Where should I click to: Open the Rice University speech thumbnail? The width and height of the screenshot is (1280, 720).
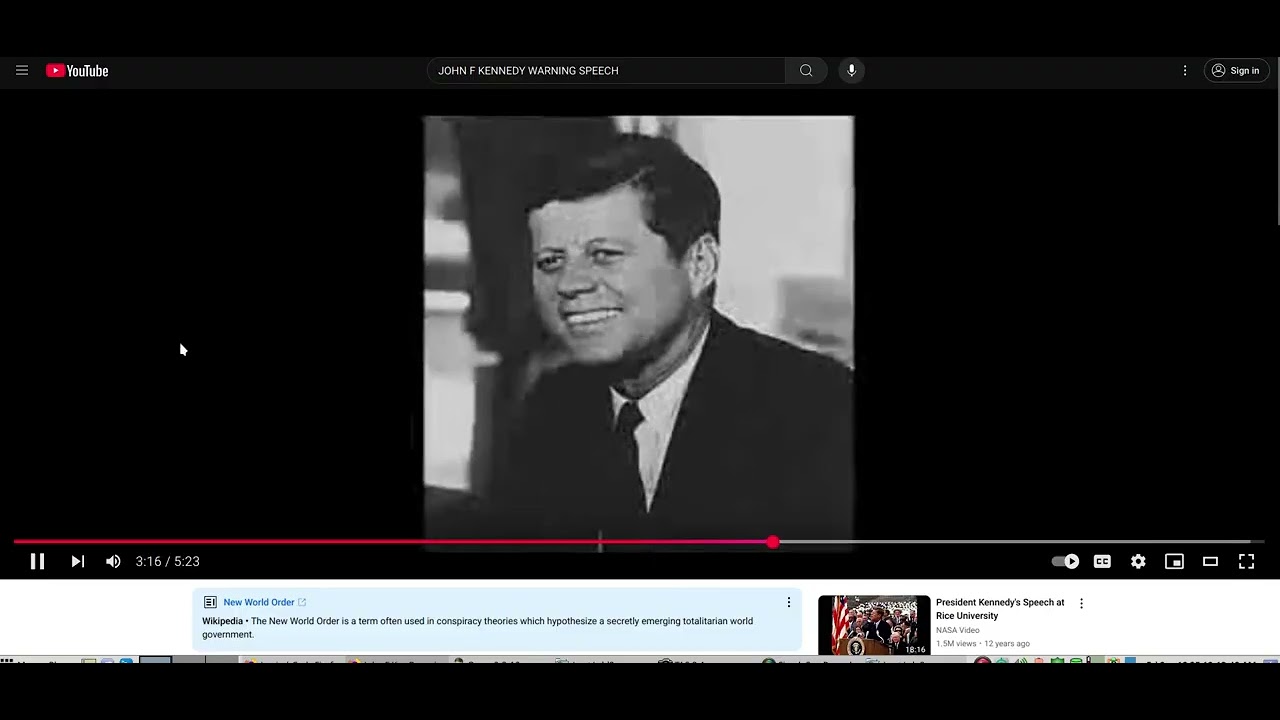pyautogui.click(x=874, y=625)
